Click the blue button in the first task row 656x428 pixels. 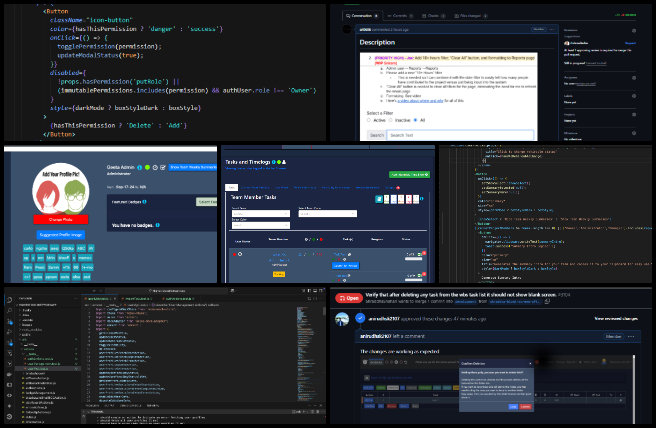[x=346, y=266]
